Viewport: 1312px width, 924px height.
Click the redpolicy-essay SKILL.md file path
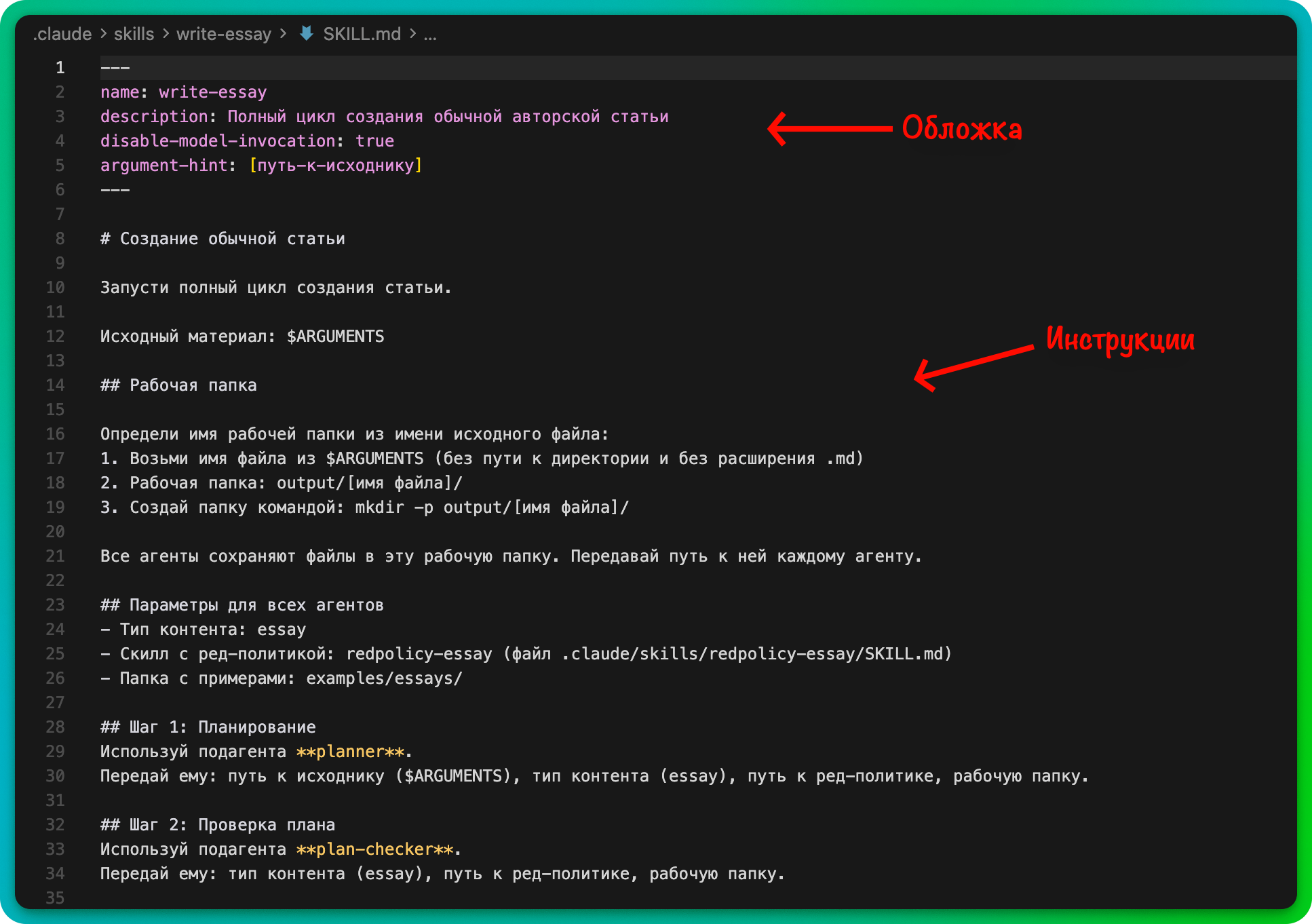(753, 654)
